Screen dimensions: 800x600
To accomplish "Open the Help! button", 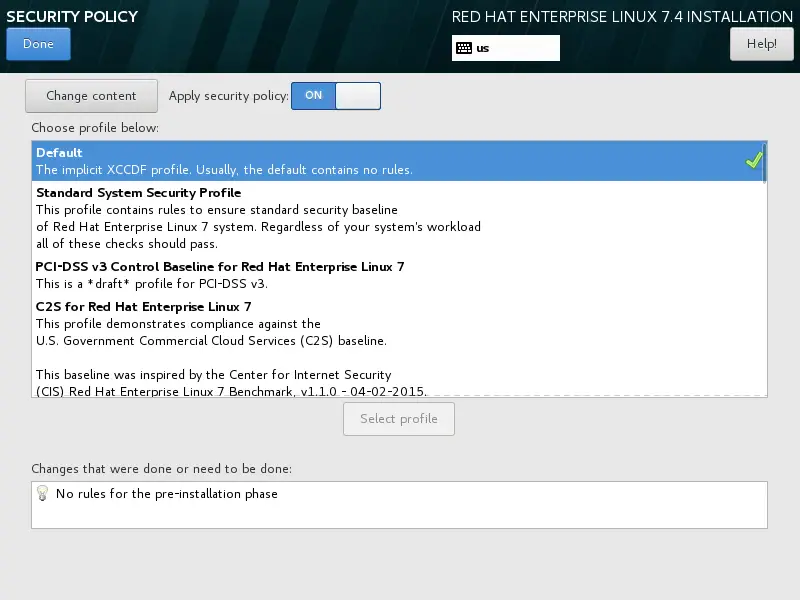I will click(x=762, y=44).
